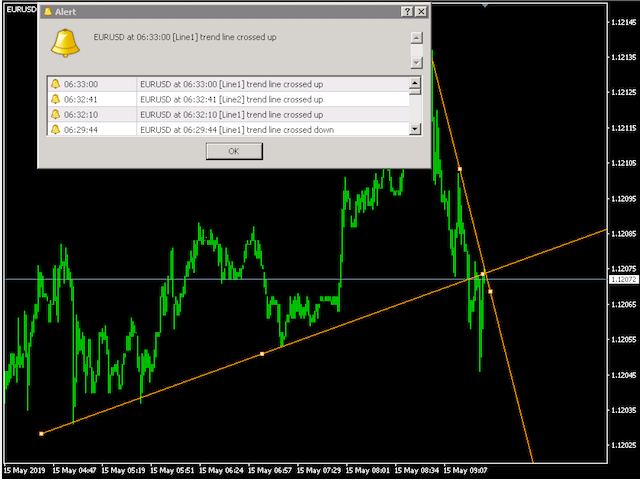Click the bell icon in the 06:32:41 row
640x480 pixels.
(x=56, y=99)
